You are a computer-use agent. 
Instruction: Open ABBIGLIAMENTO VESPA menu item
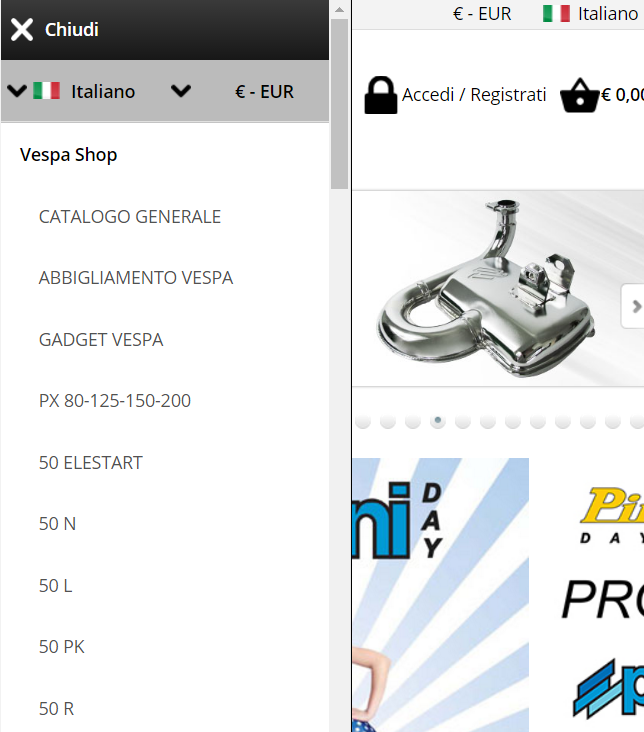point(136,278)
